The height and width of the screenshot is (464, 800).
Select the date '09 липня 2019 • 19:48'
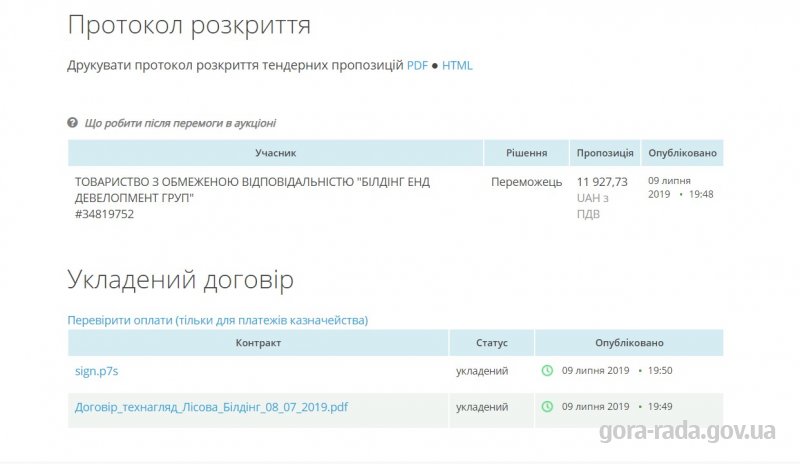[681, 187]
